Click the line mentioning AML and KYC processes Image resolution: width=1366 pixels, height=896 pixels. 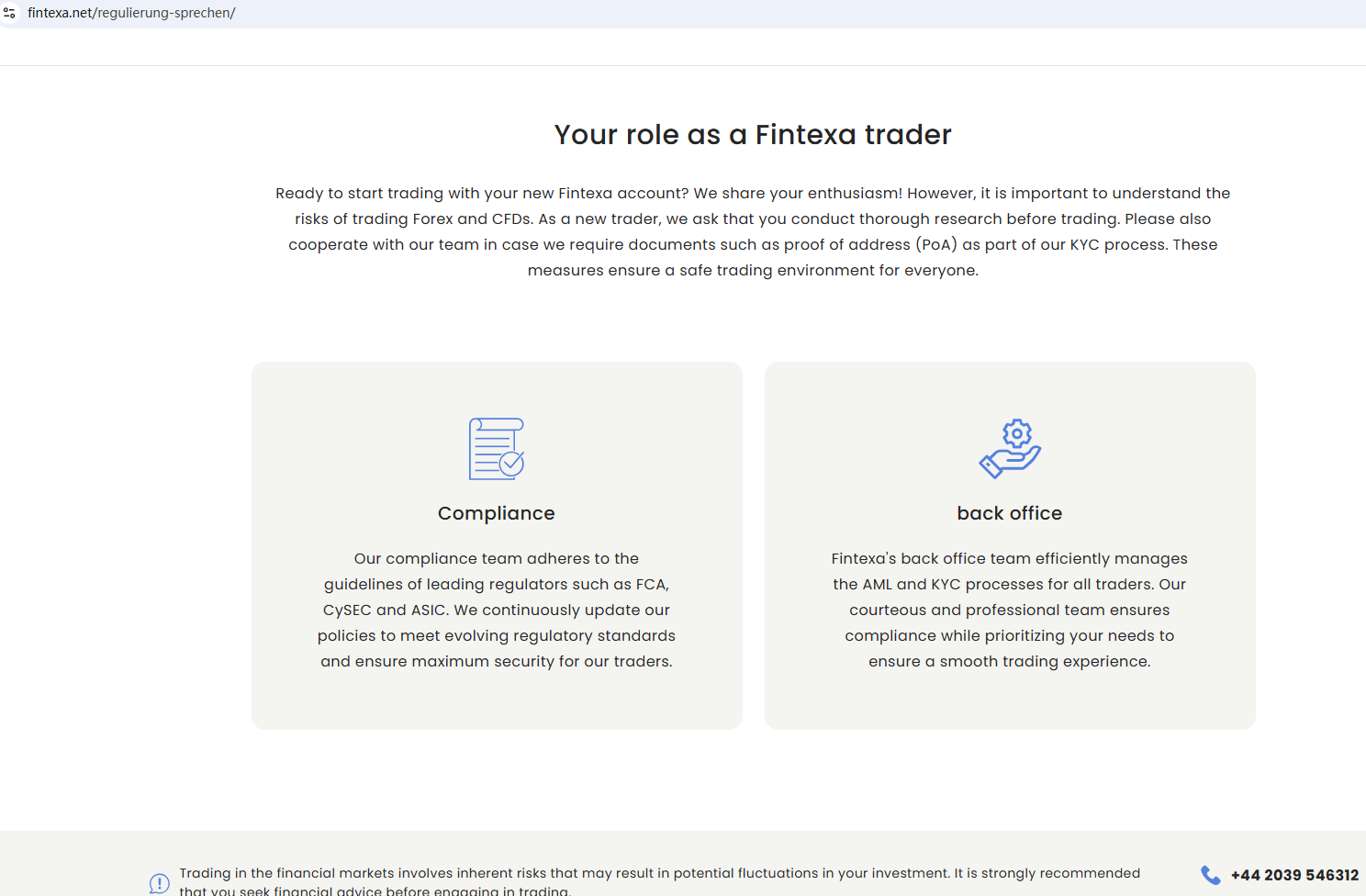click(1010, 584)
